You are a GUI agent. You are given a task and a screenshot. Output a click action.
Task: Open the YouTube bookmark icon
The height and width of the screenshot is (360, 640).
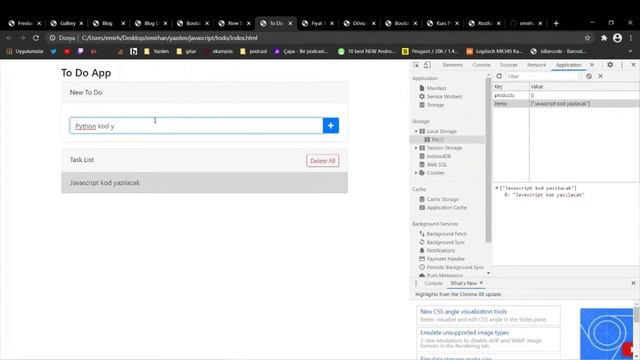pos(67,51)
